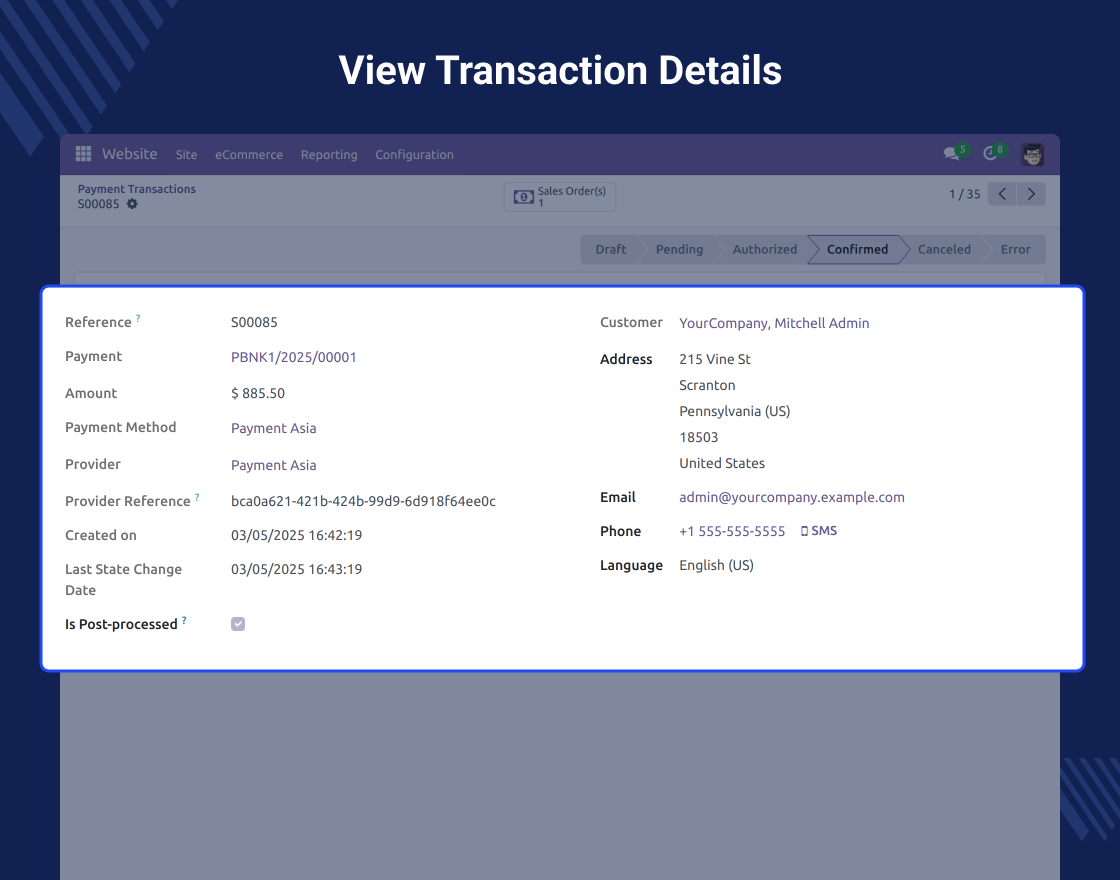Click the amount value $ 885.50

coord(258,394)
